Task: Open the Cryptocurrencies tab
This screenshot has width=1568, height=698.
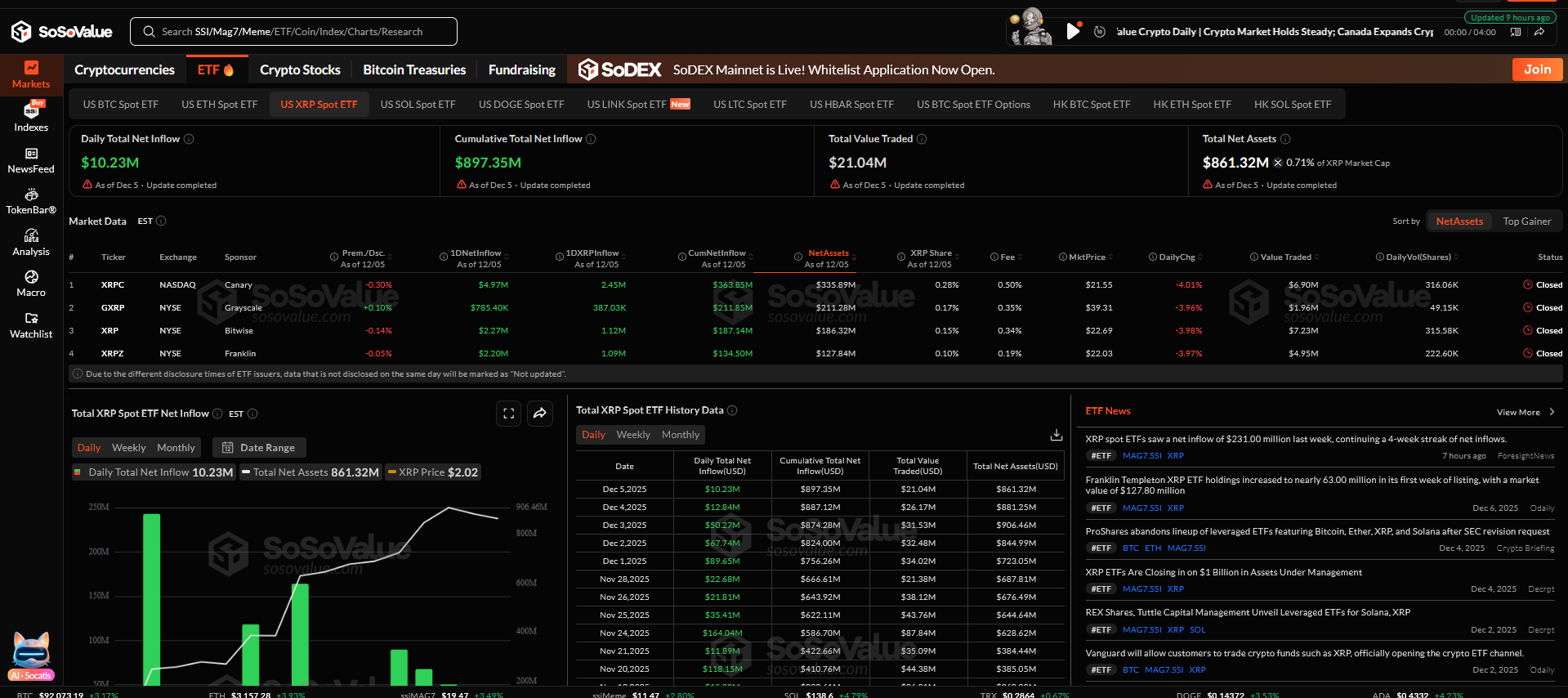Action: click(x=124, y=70)
